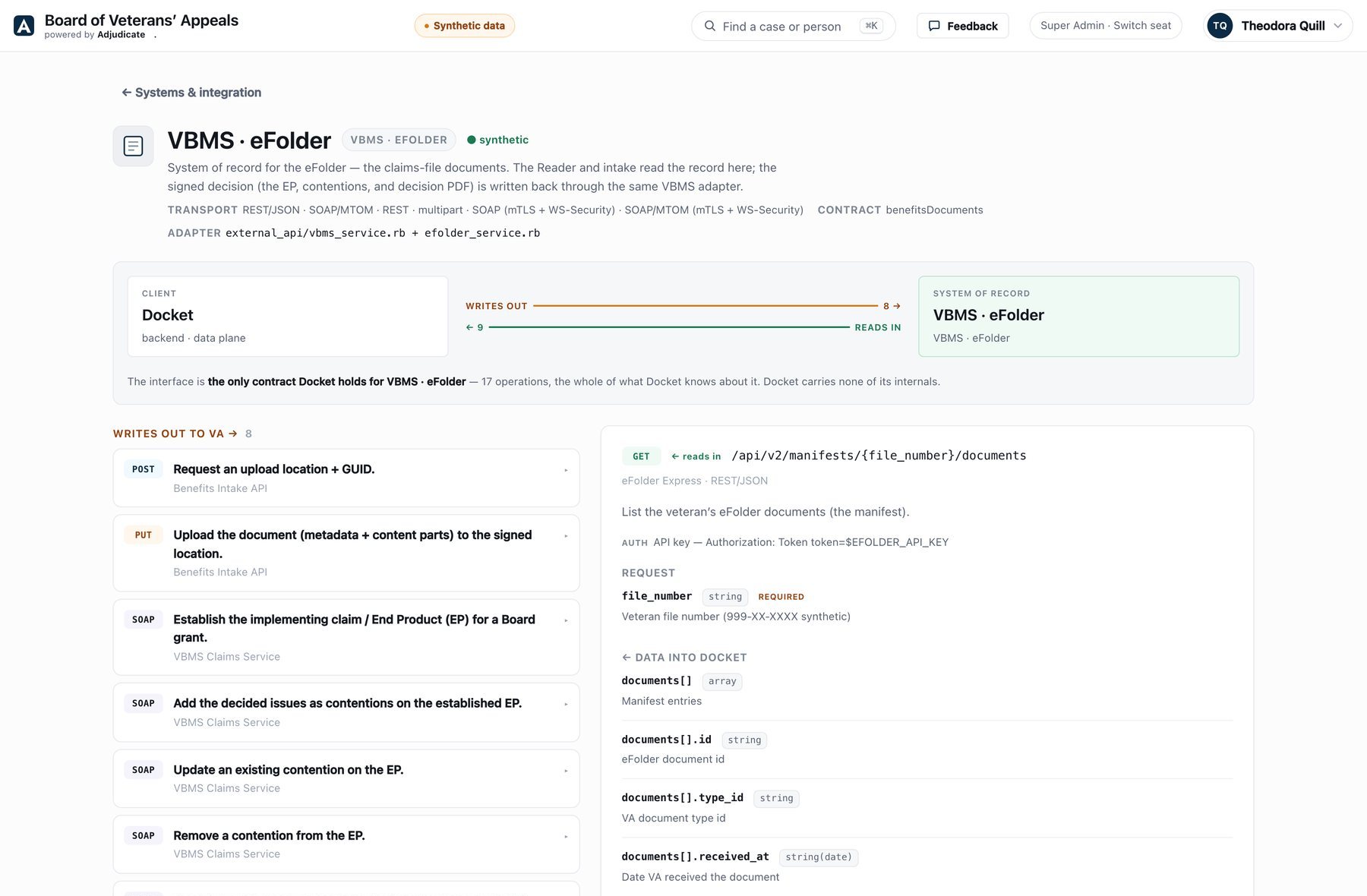Click the green synthetic status dot
1367x896 pixels.
(x=471, y=140)
